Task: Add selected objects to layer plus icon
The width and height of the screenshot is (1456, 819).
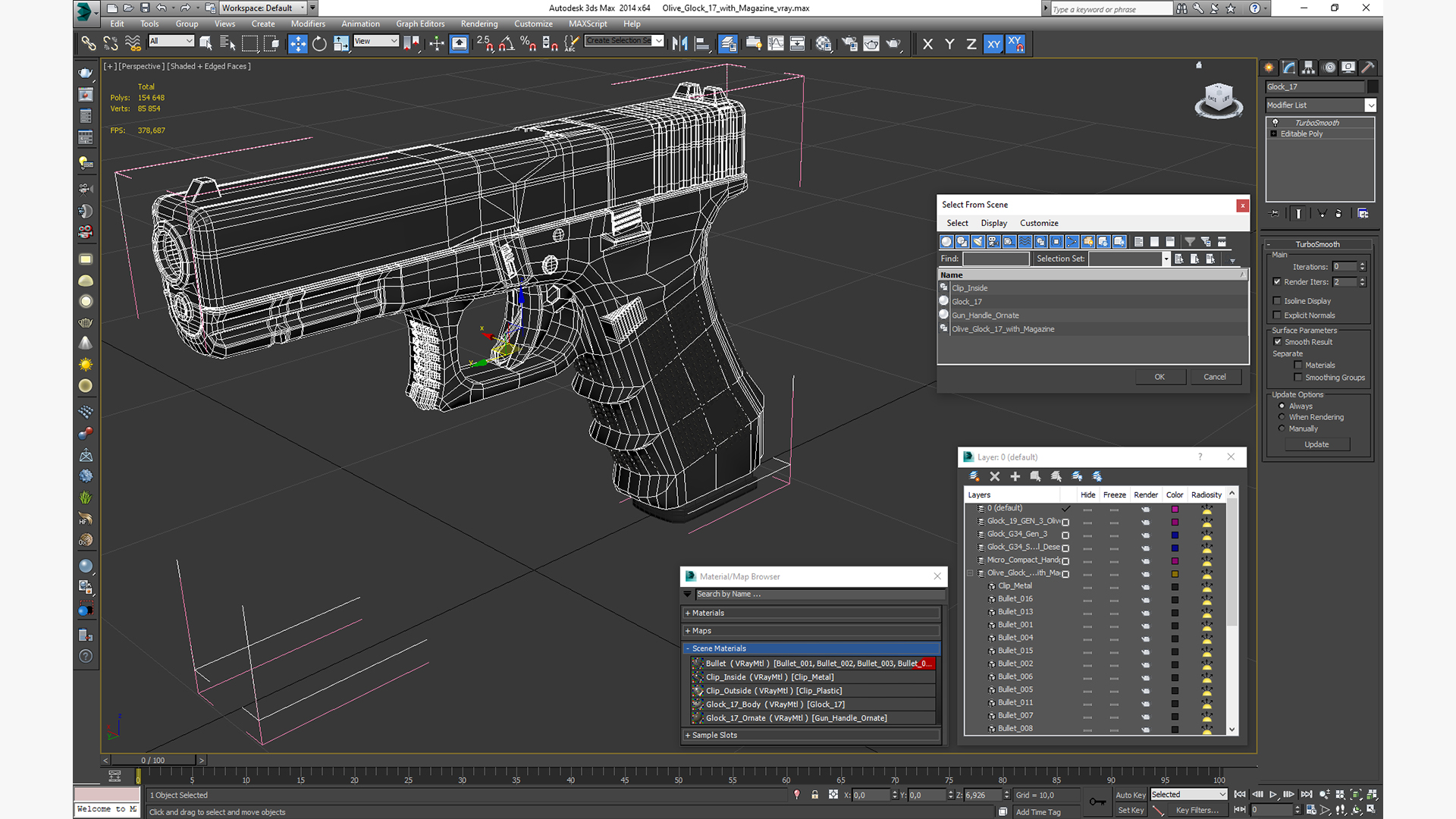Action: click(x=1015, y=476)
